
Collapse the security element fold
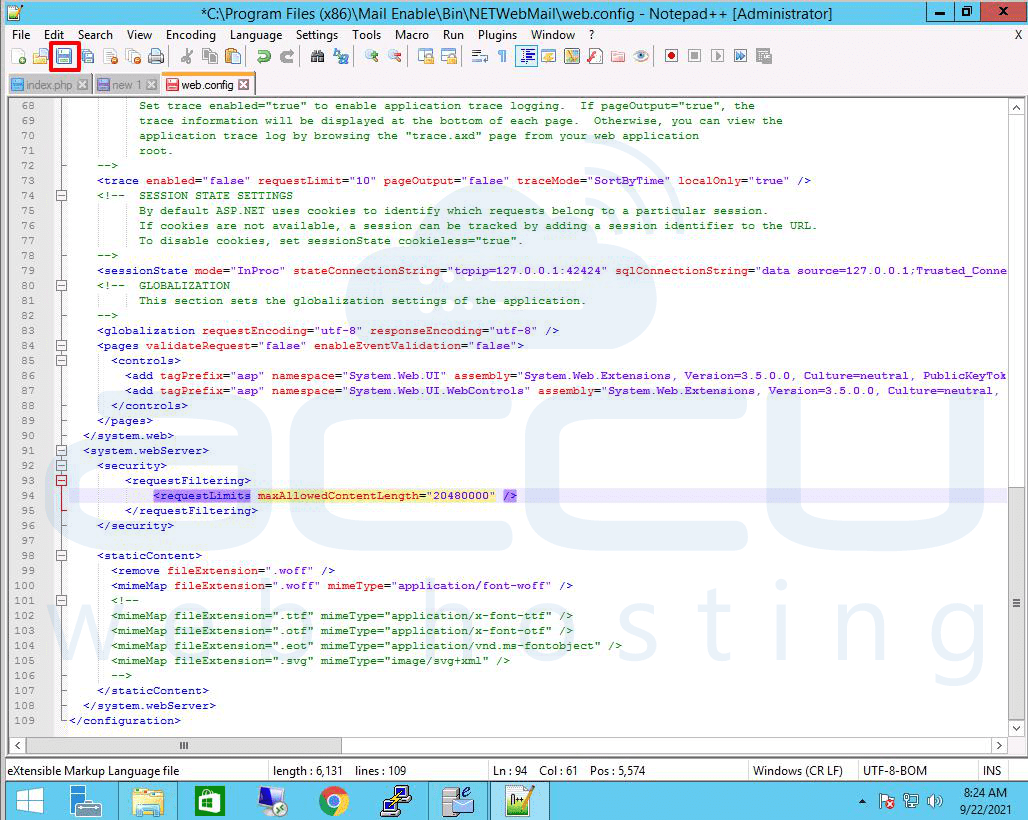61,465
